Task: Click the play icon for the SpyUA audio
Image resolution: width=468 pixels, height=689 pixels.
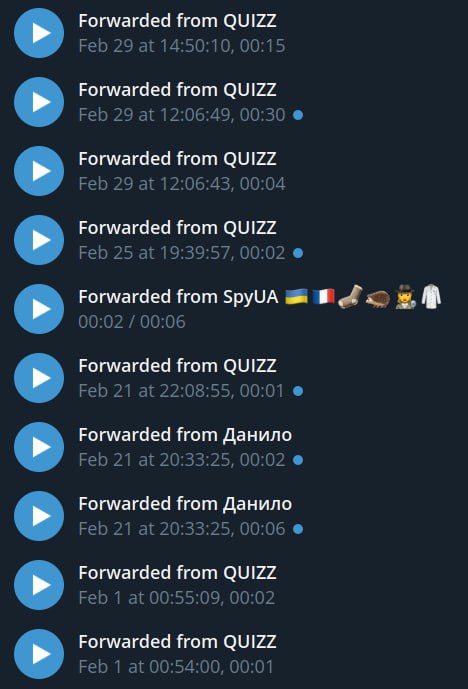Action: (x=39, y=309)
